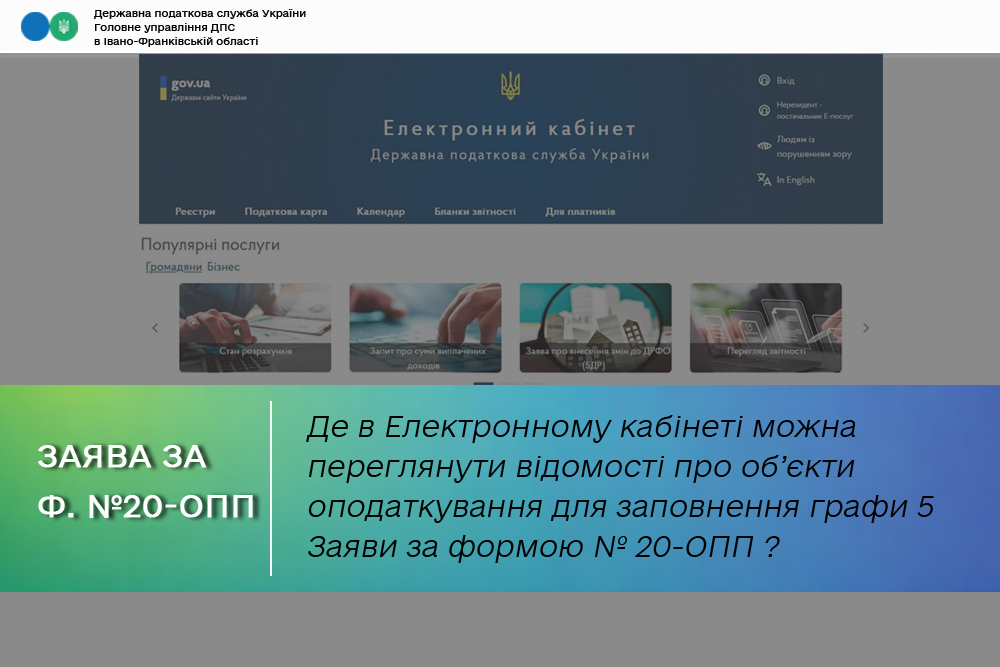Expand the Бланки звітності menu

(475, 212)
